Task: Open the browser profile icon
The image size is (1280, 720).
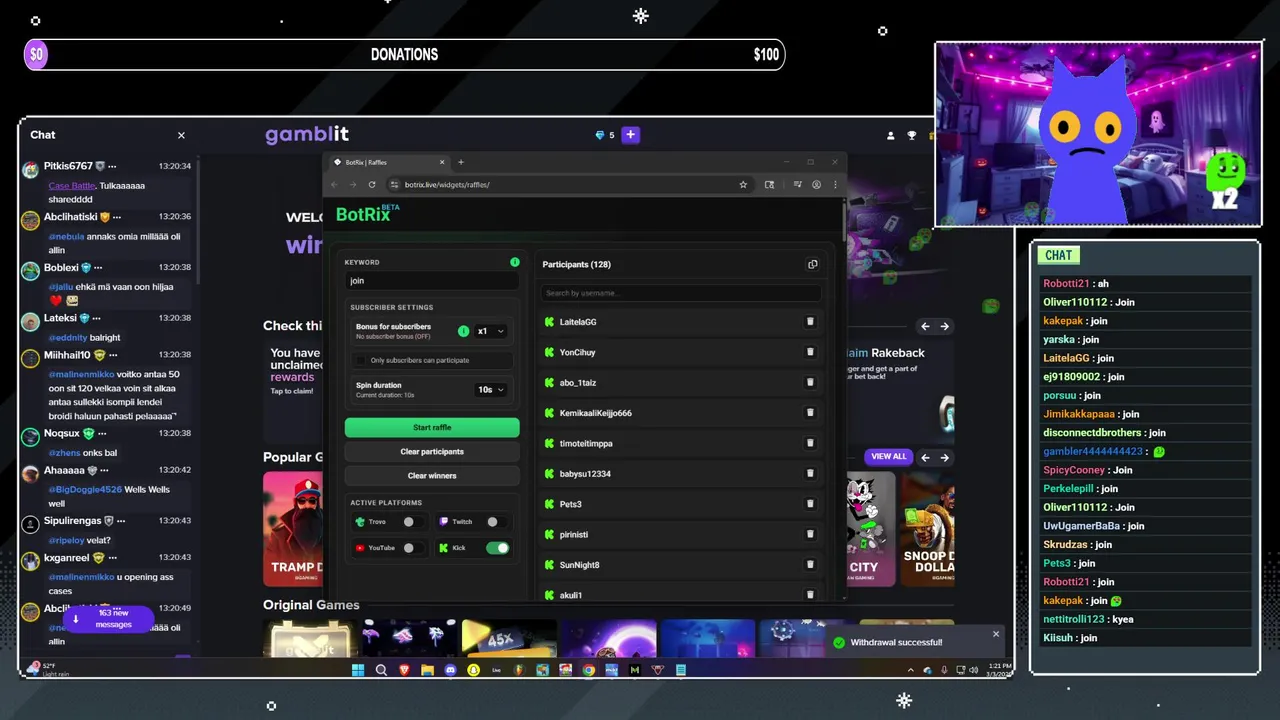Action: (816, 184)
